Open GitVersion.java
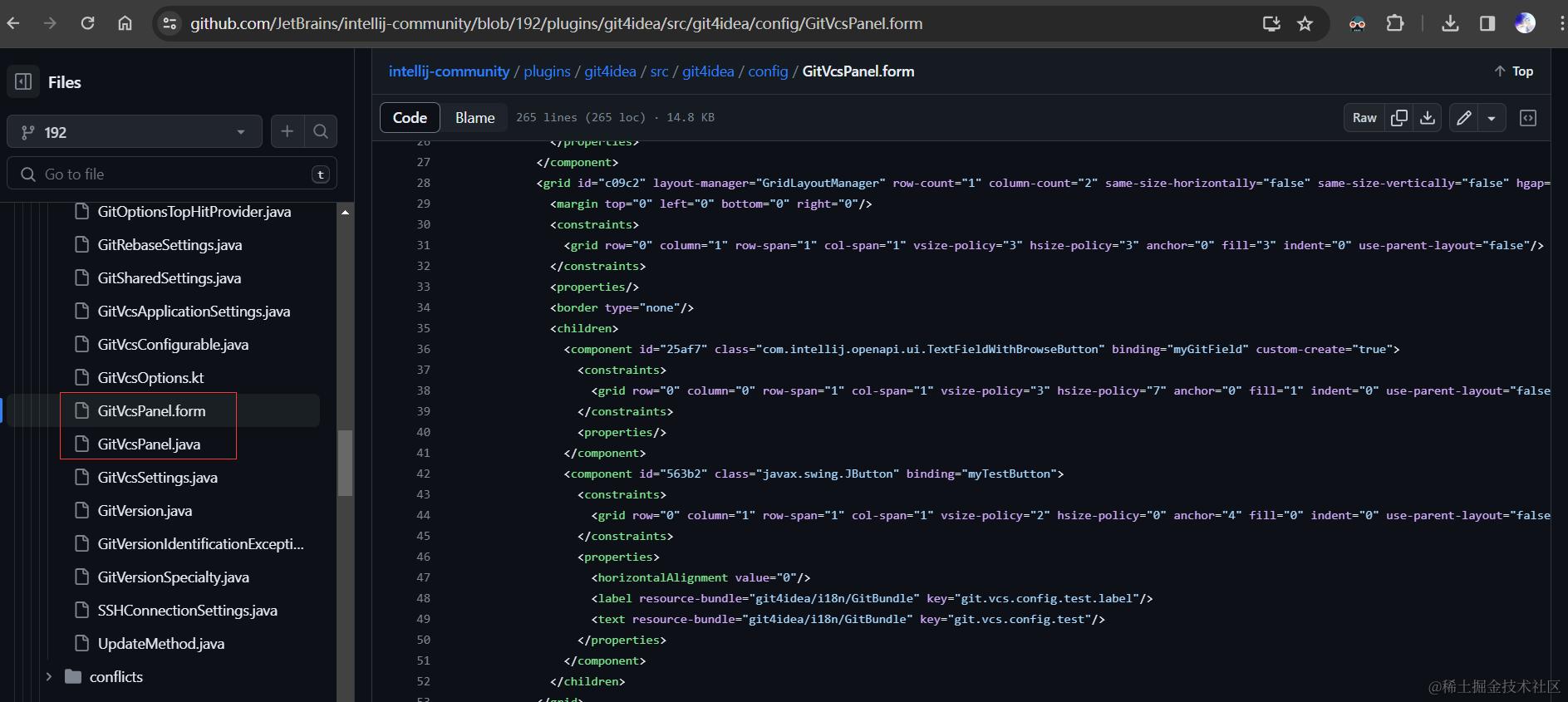The height and width of the screenshot is (702, 1568). tap(145, 511)
